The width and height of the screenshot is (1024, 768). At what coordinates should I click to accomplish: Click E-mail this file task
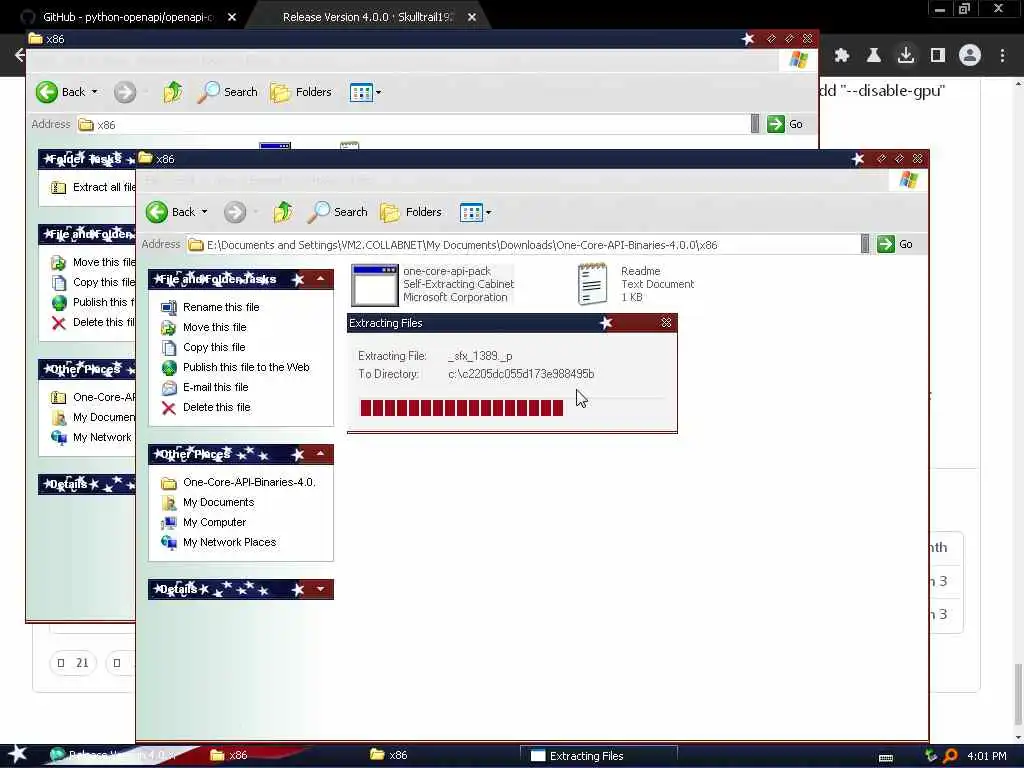216,387
